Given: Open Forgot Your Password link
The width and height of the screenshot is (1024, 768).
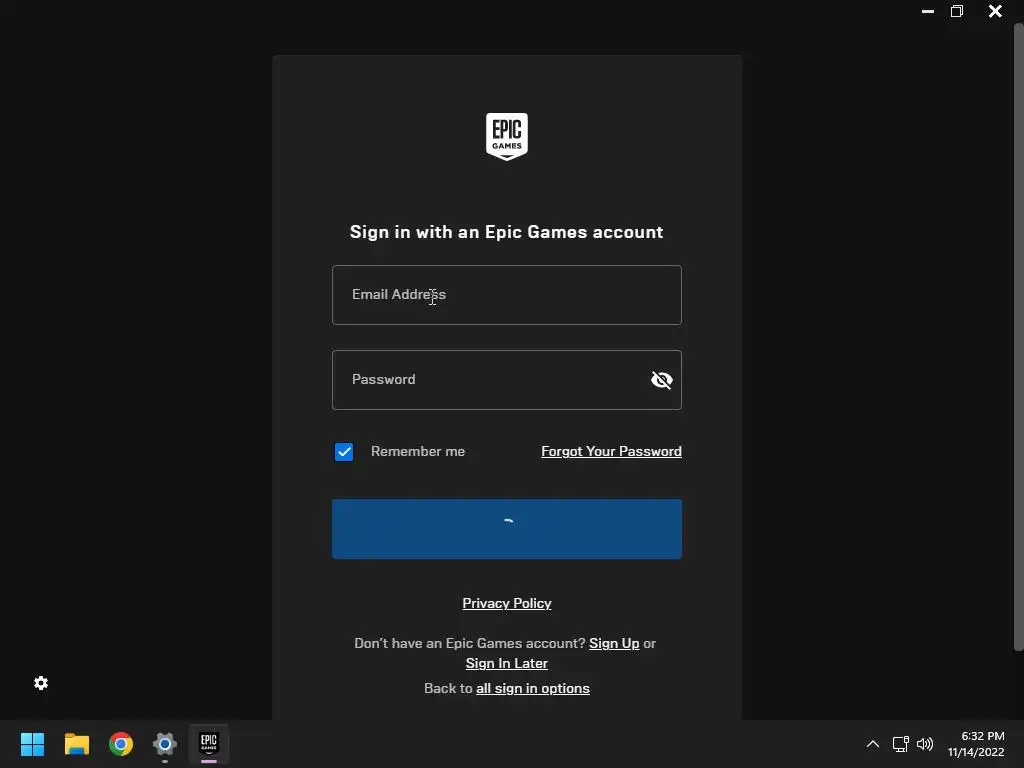Looking at the screenshot, I should pos(611,451).
